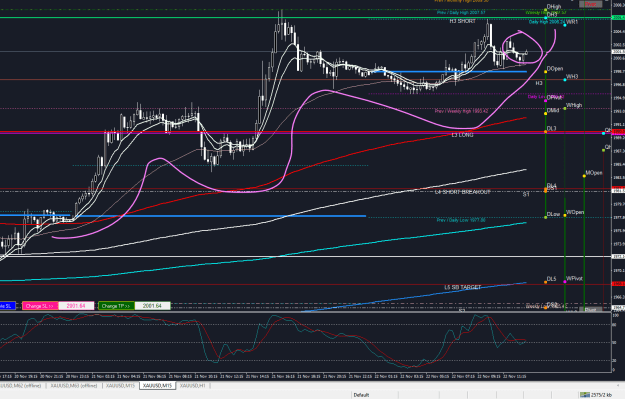Click the yellow marker dot beside DOpen
The image size is (625, 399).
[x=545, y=72]
